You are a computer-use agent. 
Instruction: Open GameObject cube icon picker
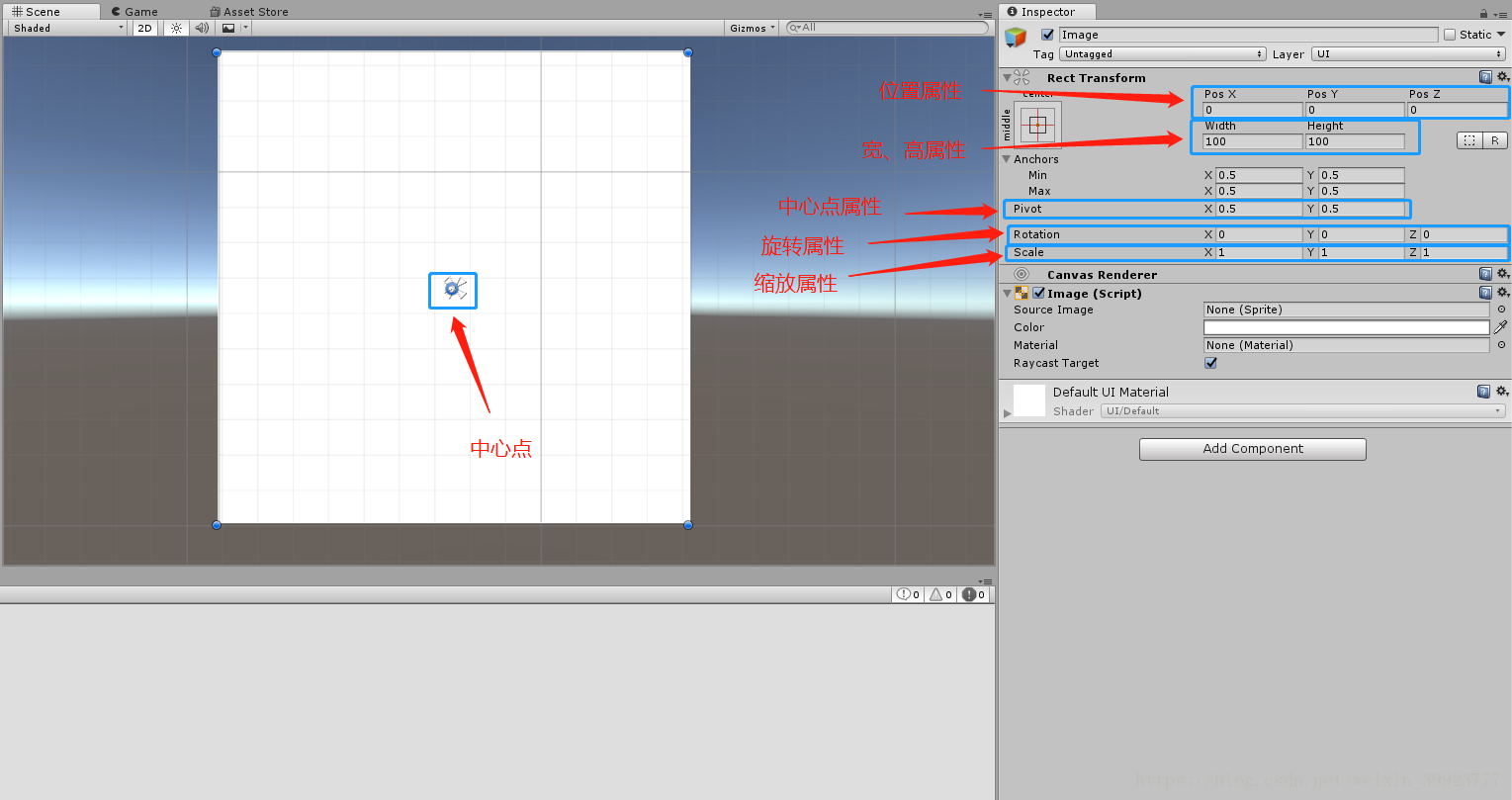tap(1016, 38)
